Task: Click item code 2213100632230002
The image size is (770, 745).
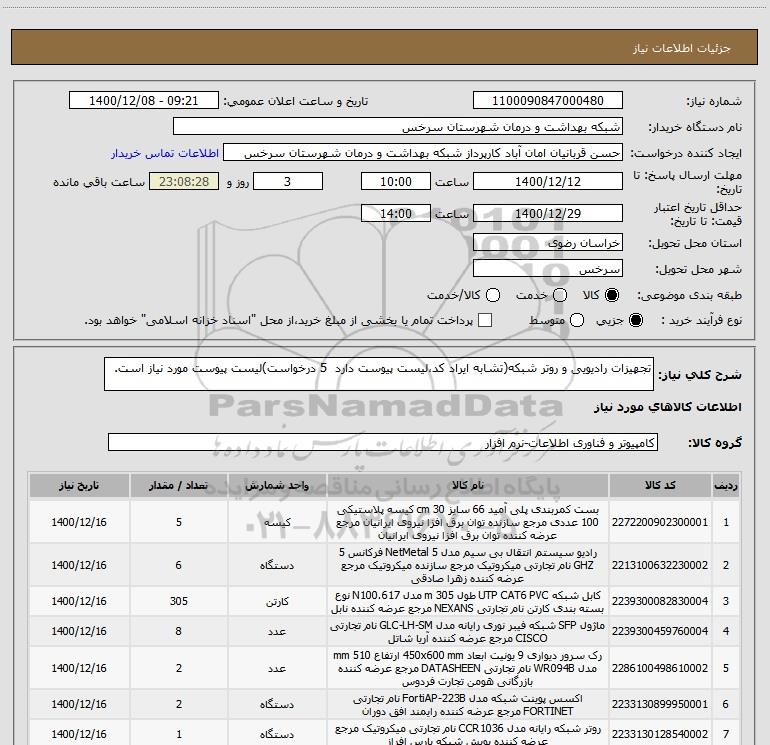Action: point(660,565)
